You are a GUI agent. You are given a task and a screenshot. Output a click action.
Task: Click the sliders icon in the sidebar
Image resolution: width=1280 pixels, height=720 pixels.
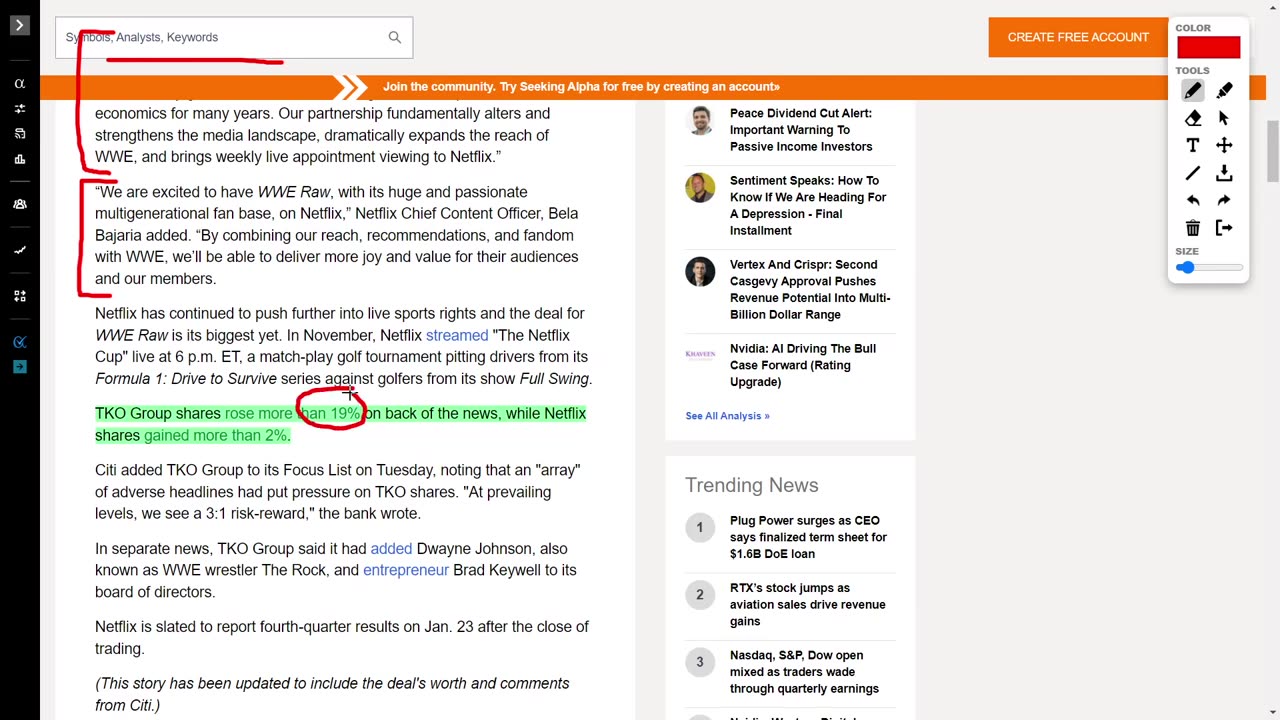(x=19, y=109)
